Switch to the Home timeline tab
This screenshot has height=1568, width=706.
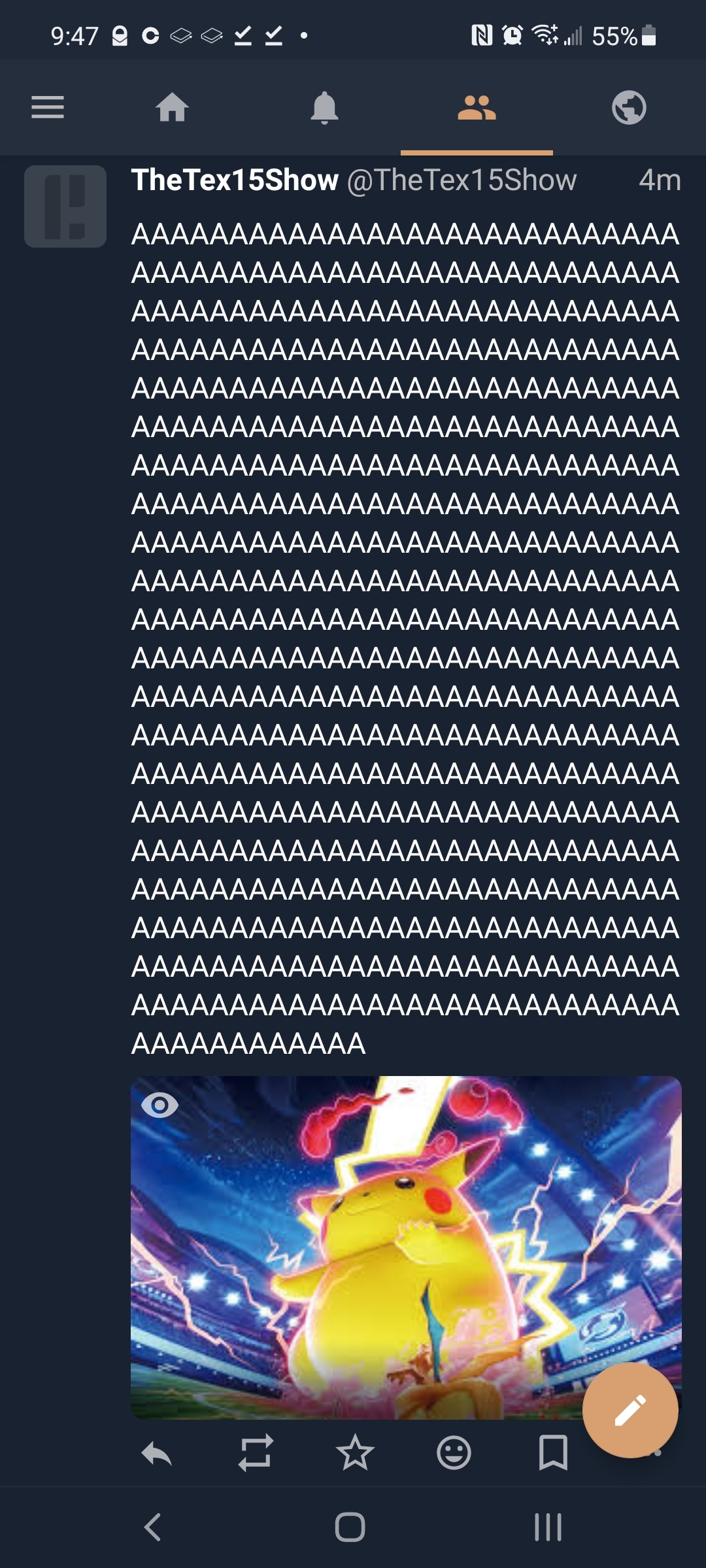(x=173, y=107)
